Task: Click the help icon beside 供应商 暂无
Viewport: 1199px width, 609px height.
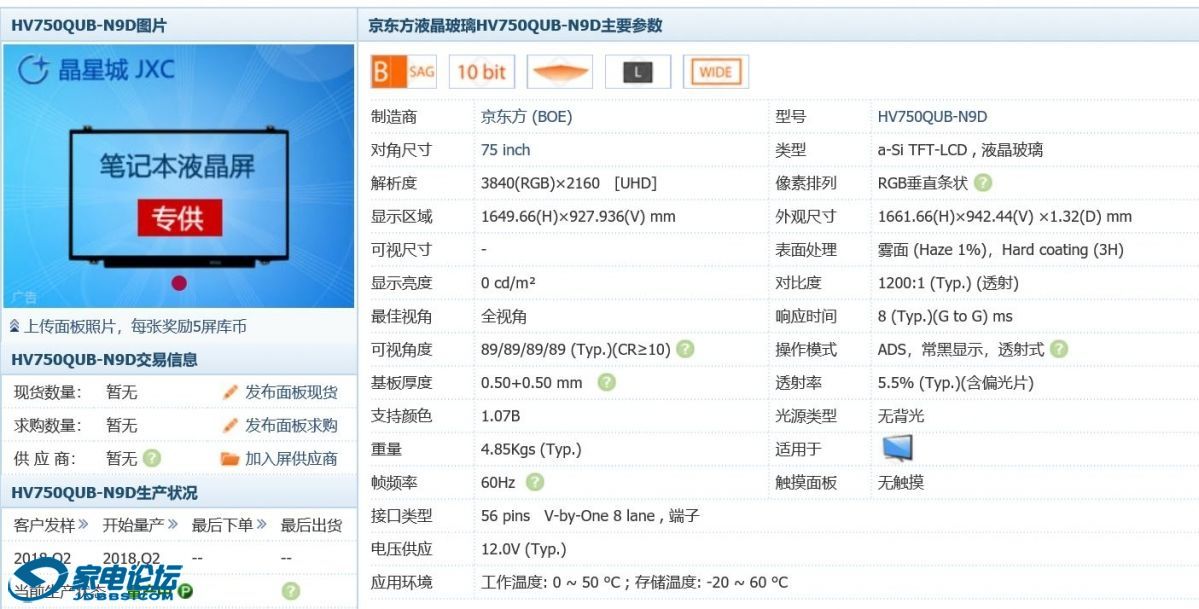Action: click(152, 458)
